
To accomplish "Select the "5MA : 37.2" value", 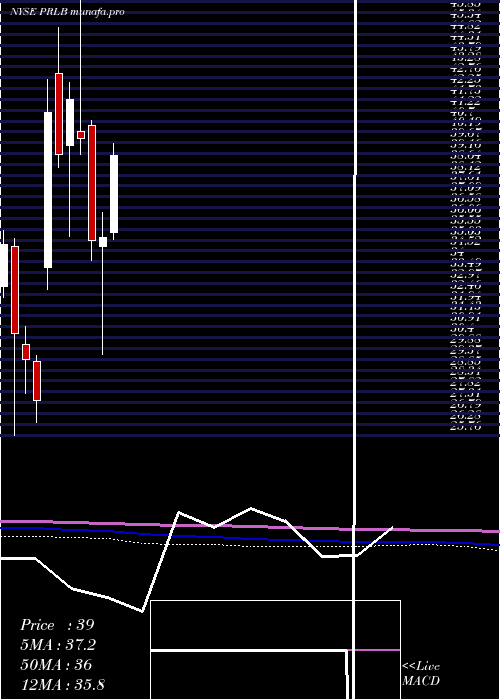I will [x=58, y=645].
